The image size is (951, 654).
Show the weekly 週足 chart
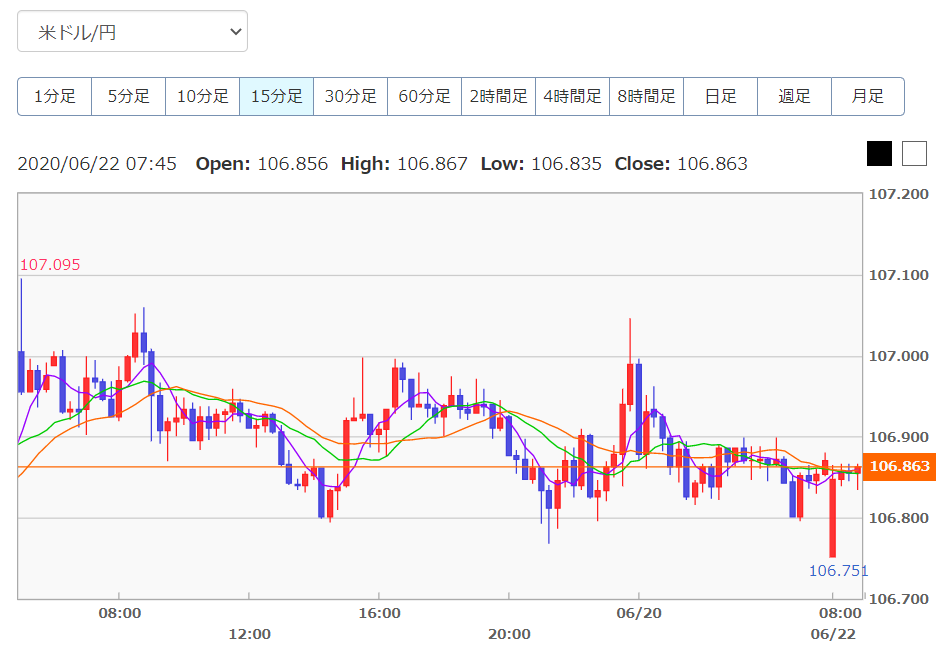(795, 96)
